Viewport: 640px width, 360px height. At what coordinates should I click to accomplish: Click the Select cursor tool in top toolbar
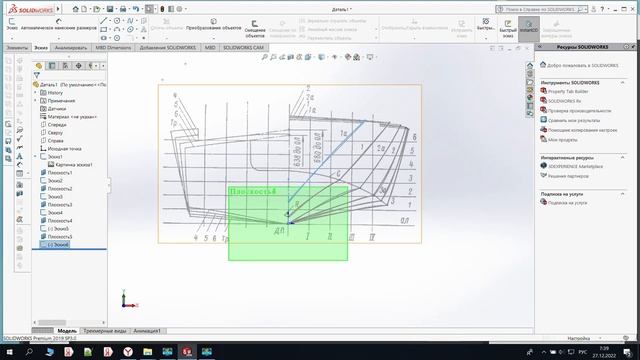(149, 9)
